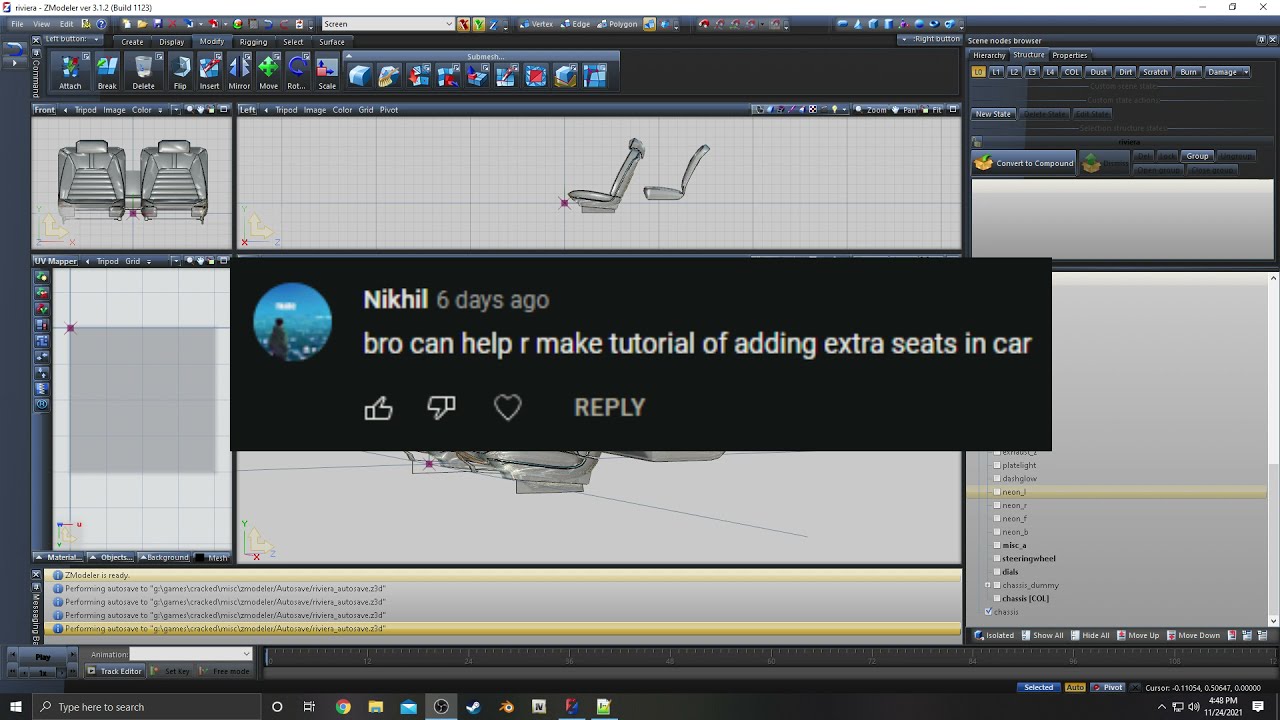Viewport: 1280px width, 720px height.
Task: Click Hide All in scene browser
Action: [1090, 635]
